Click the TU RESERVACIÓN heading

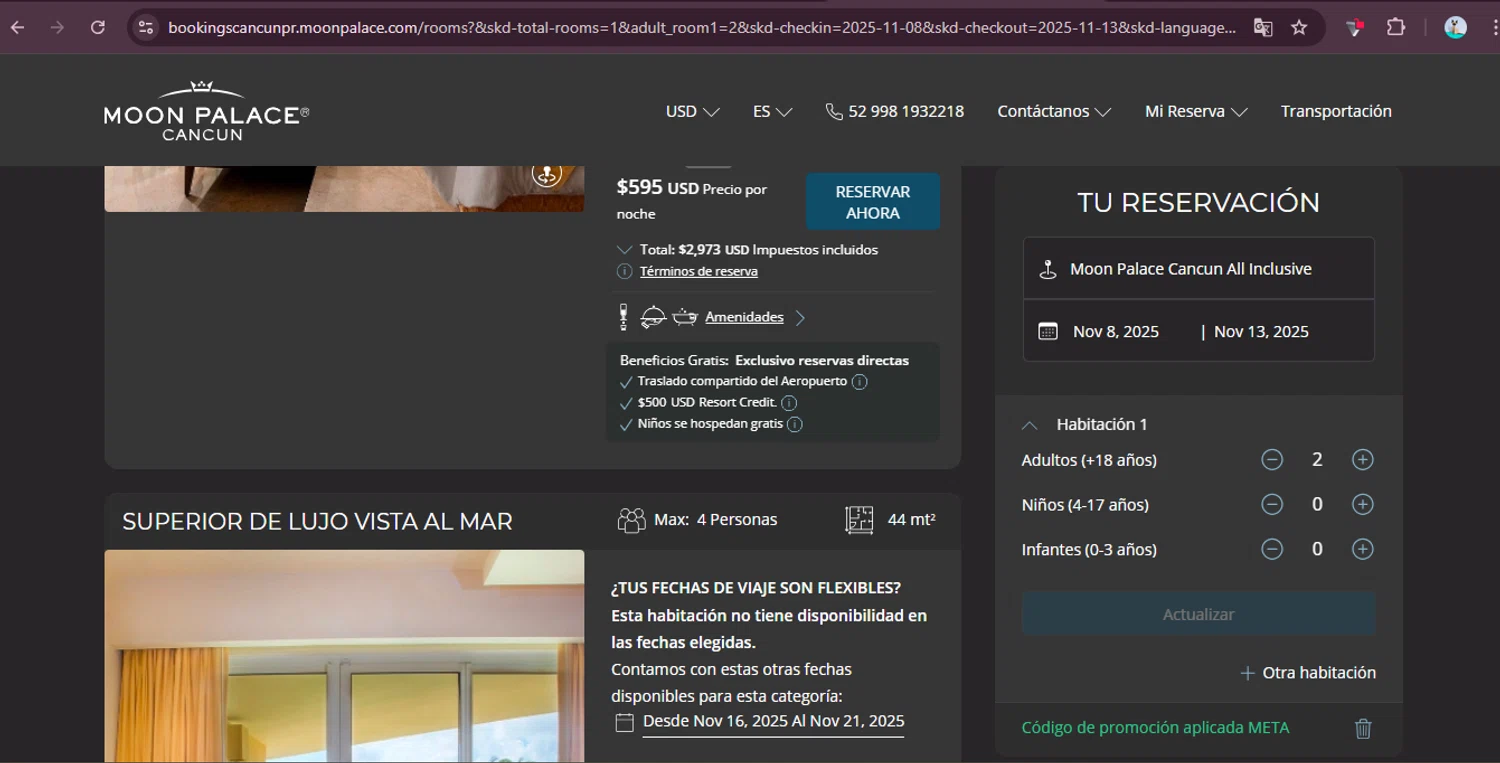(x=1198, y=202)
